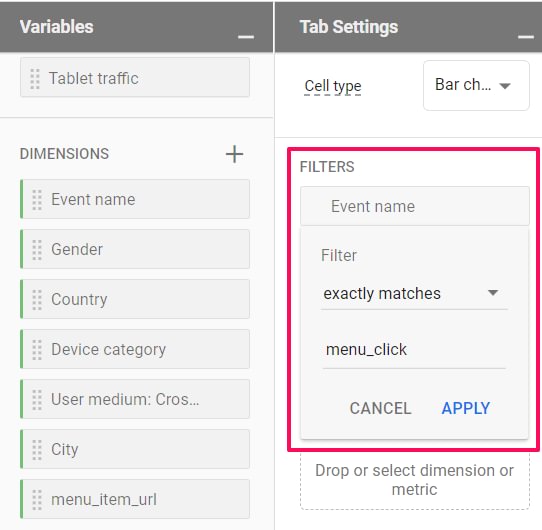The height and width of the screenshot is (530, 542).
Task: Apply the Event name filter
Action: coord(466,408)
